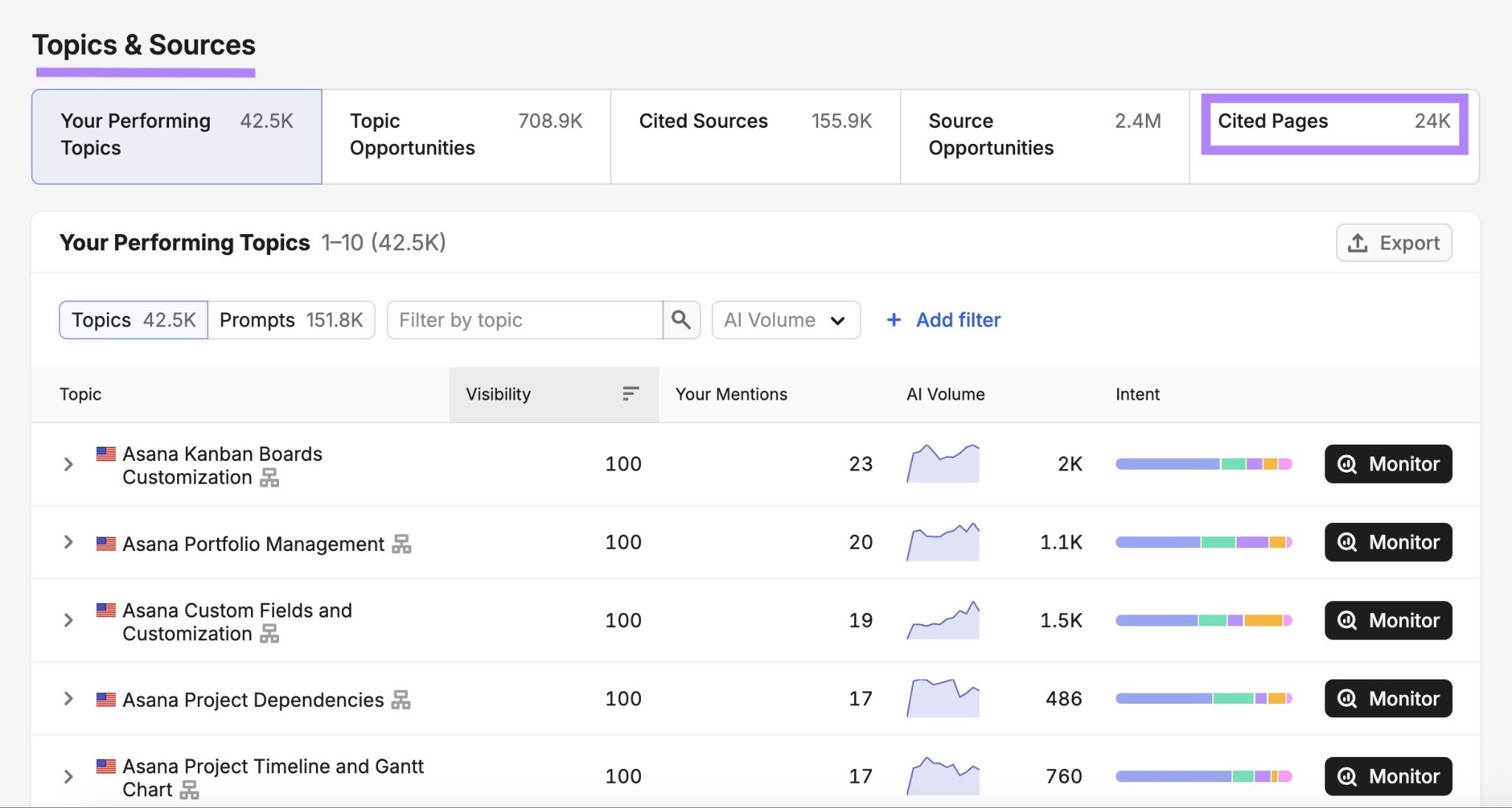Viewport: 1512px width, 808px height.
Task: Click the 760 AI Volume value
Action: pos(1064,776)
